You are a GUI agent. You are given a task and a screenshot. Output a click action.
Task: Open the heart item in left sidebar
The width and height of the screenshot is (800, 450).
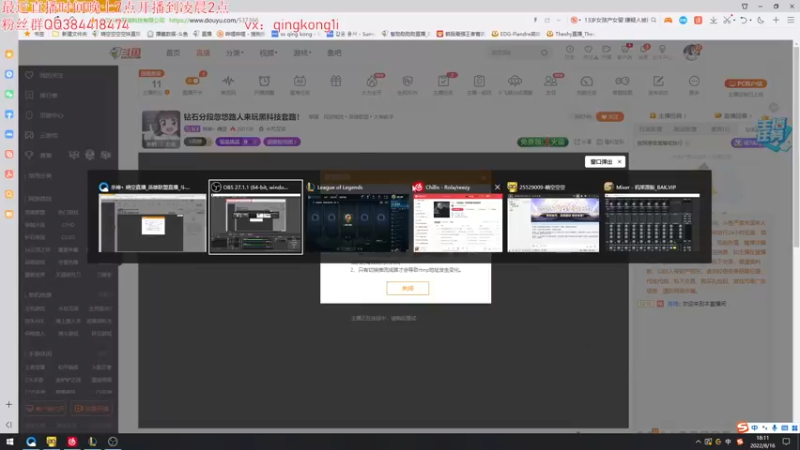tap(30, 75)
